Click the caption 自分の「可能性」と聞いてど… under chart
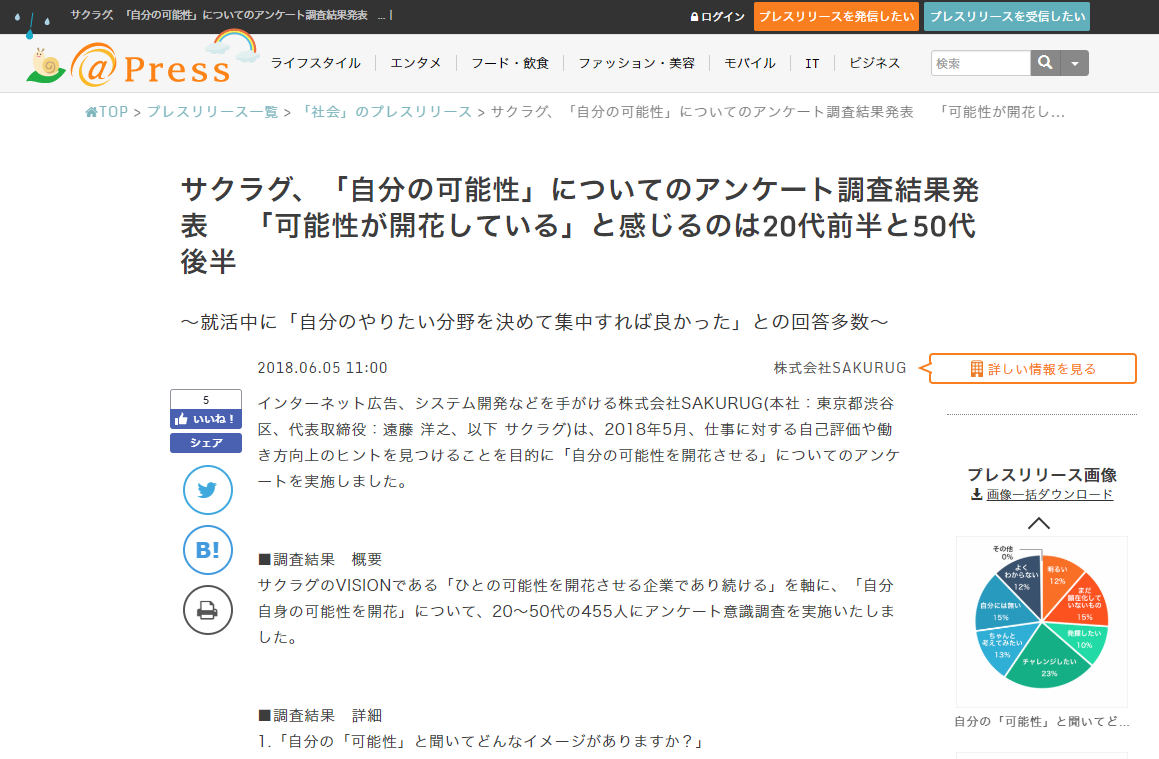This screenshot has width=1159, height=759. [1041, 721]
